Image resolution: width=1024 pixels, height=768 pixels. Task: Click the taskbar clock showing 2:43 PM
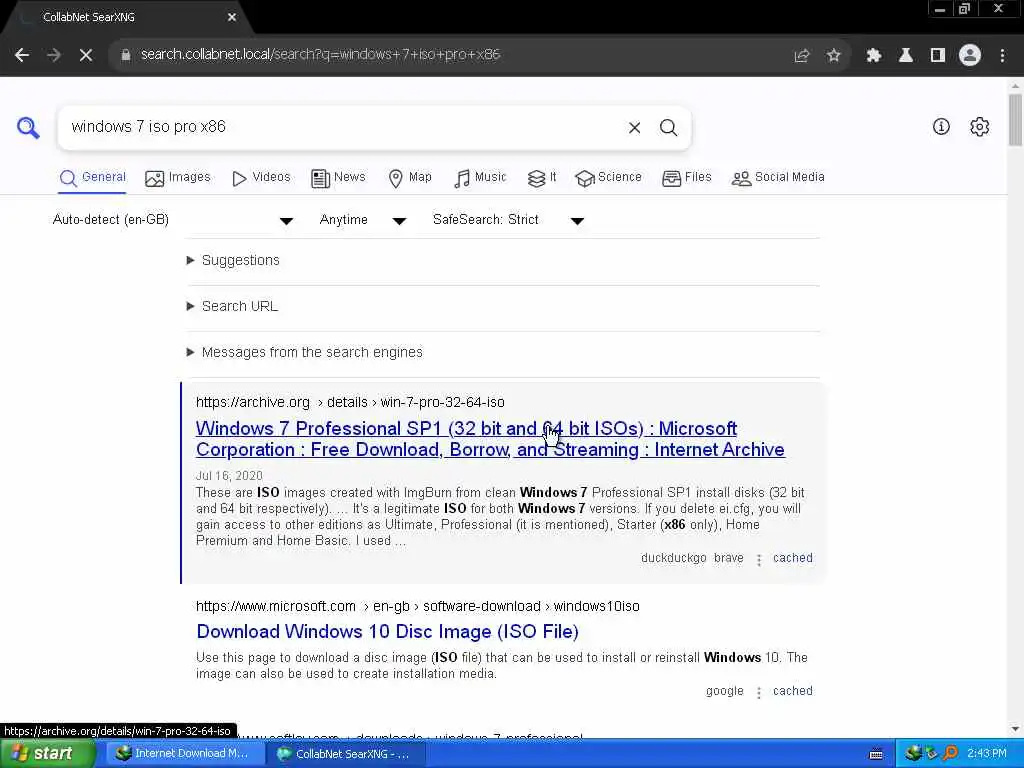[x=987, y=754]
